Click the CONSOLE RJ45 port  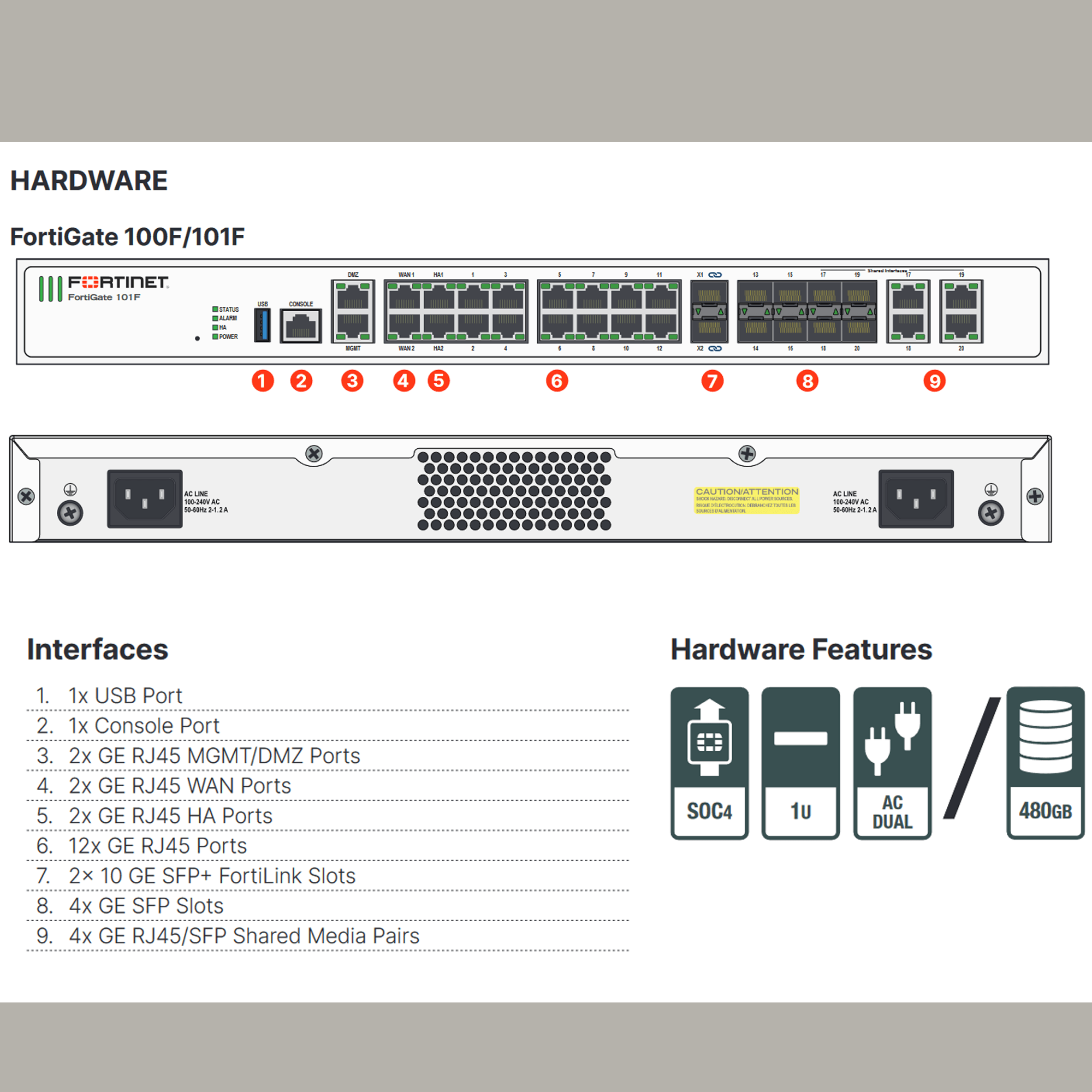click(x=301, y=325)
